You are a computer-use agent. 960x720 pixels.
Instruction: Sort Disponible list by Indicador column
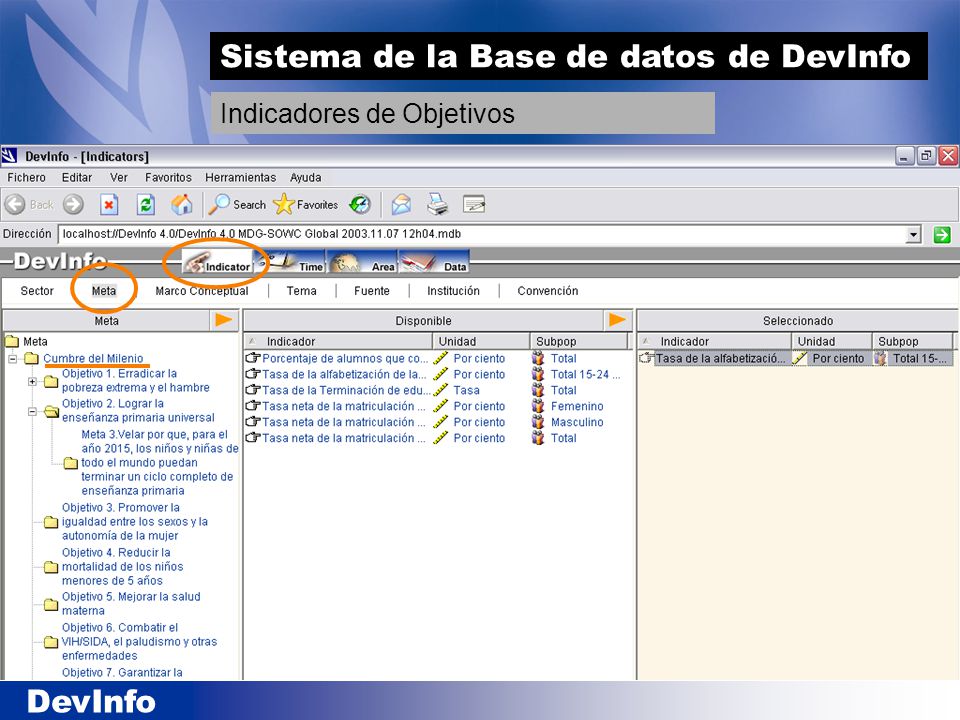click(x=339, y=342)
